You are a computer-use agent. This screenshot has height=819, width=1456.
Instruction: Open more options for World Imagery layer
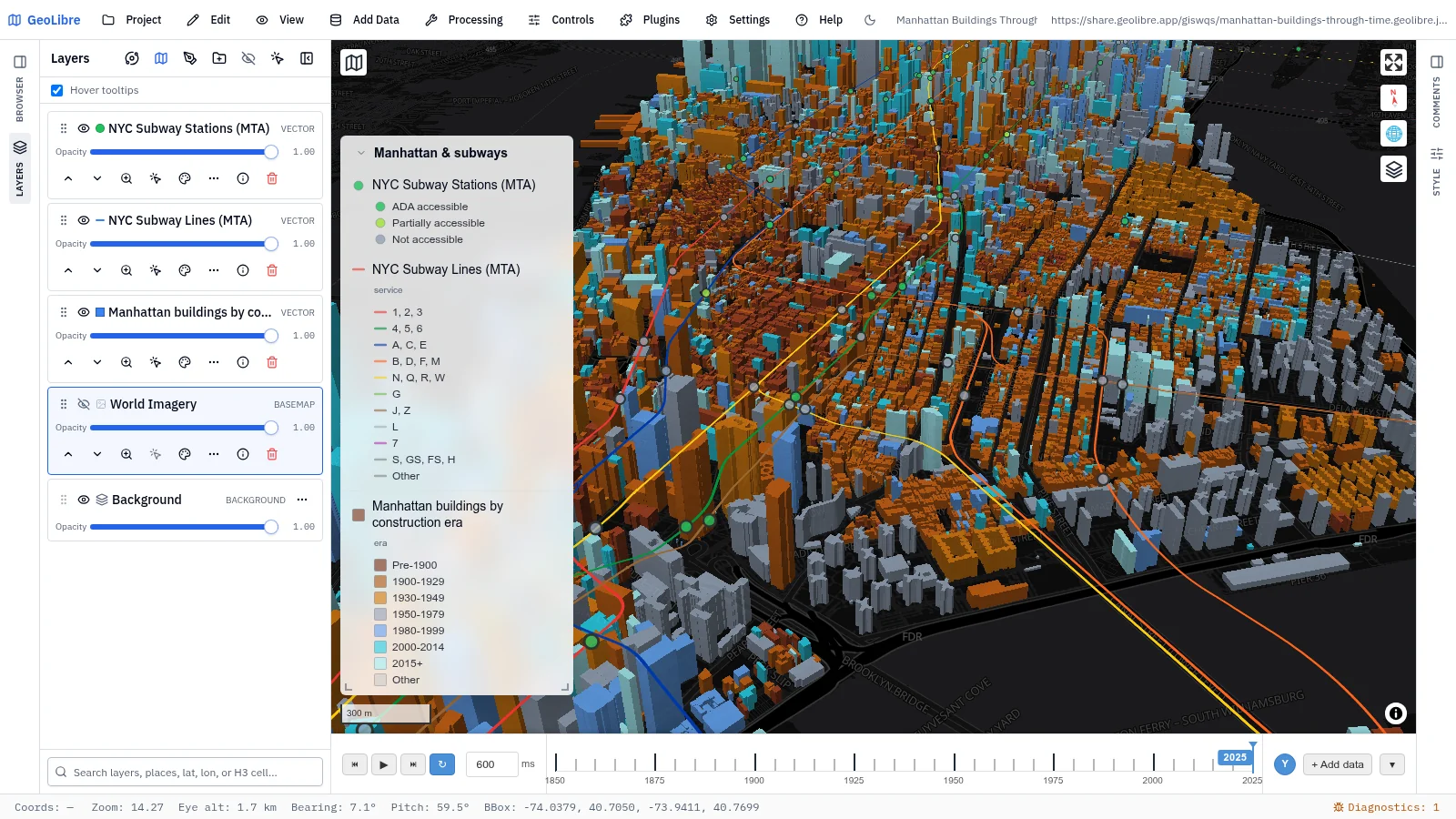[x=214, y=454]
